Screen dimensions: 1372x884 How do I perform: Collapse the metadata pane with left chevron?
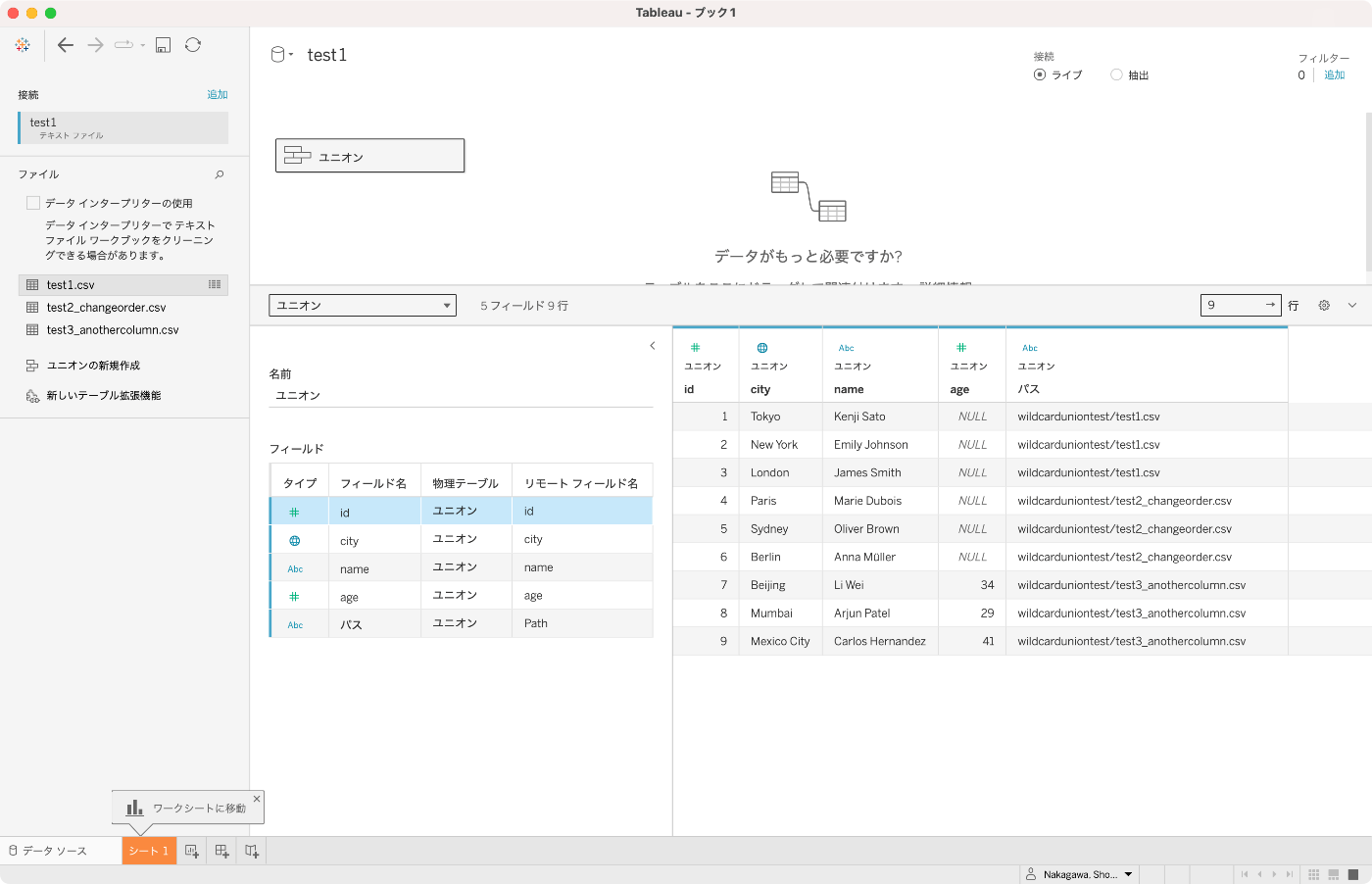tap(653, 346)
